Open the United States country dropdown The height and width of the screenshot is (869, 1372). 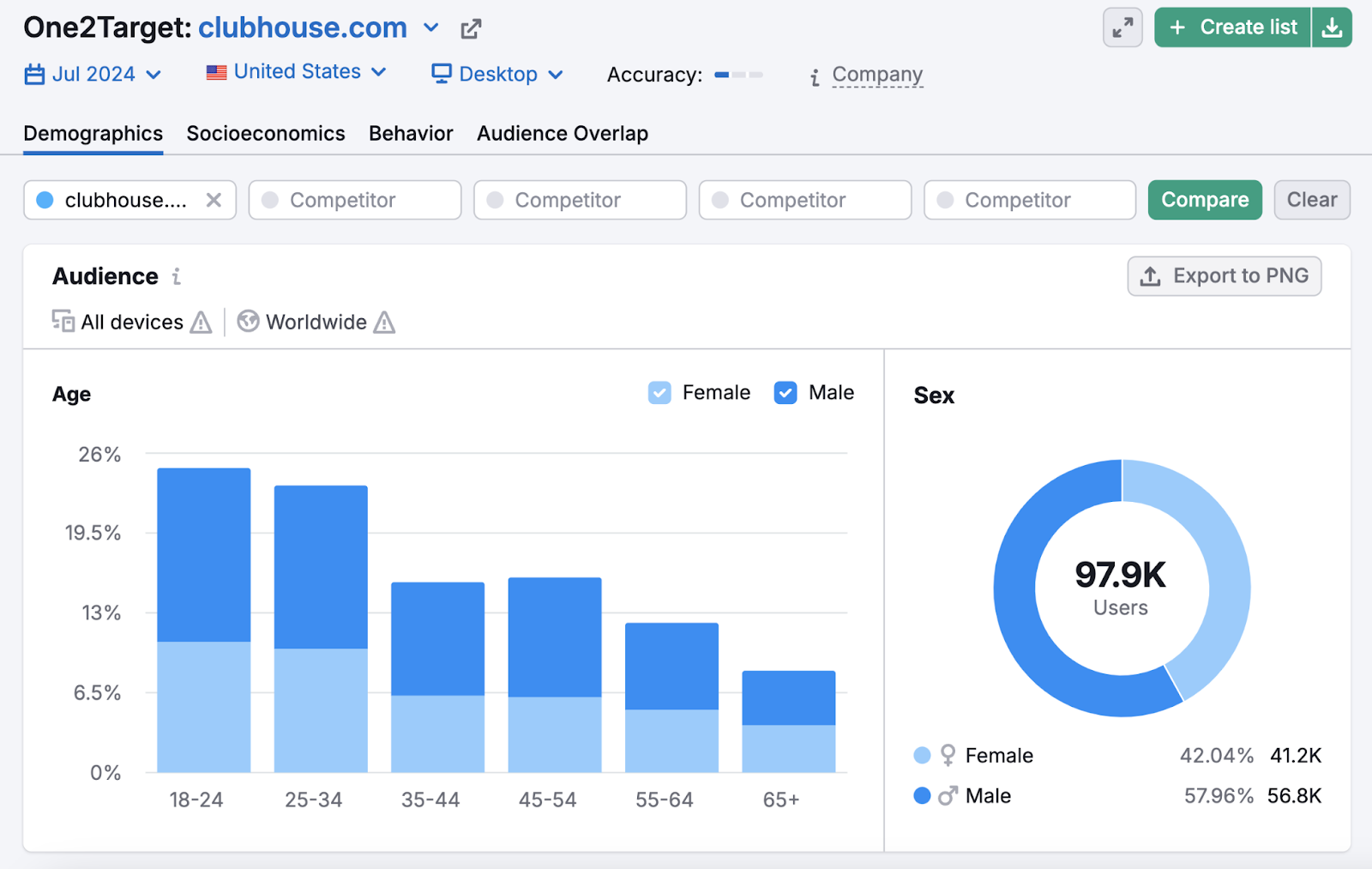click(296, 72)
